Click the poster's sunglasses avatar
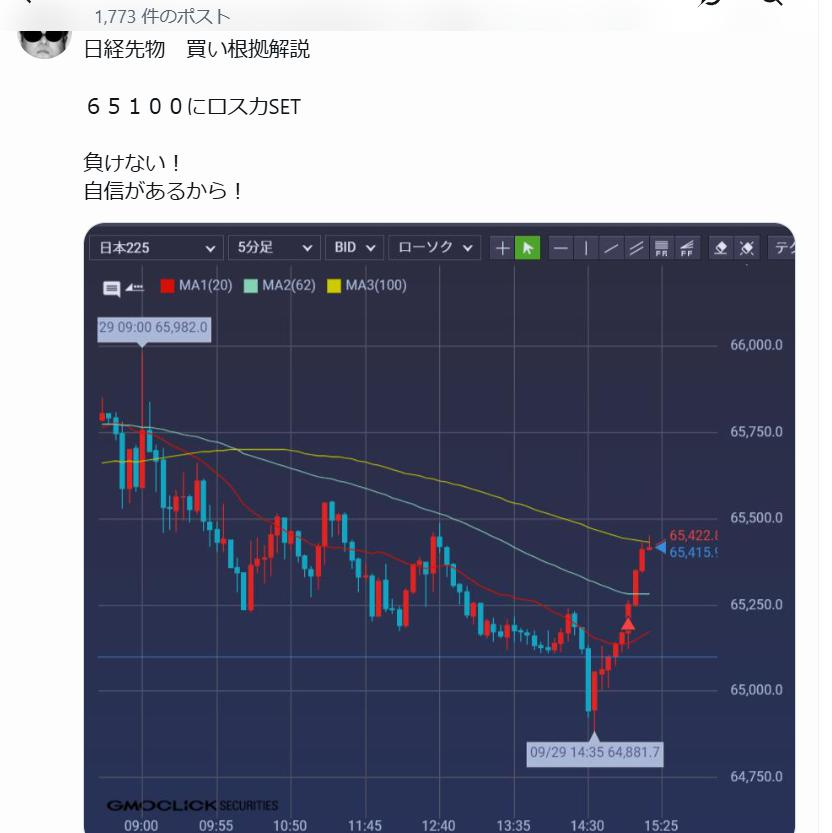Image resolution: width=832 pixels, height=833 pixels. coord(45,41)
